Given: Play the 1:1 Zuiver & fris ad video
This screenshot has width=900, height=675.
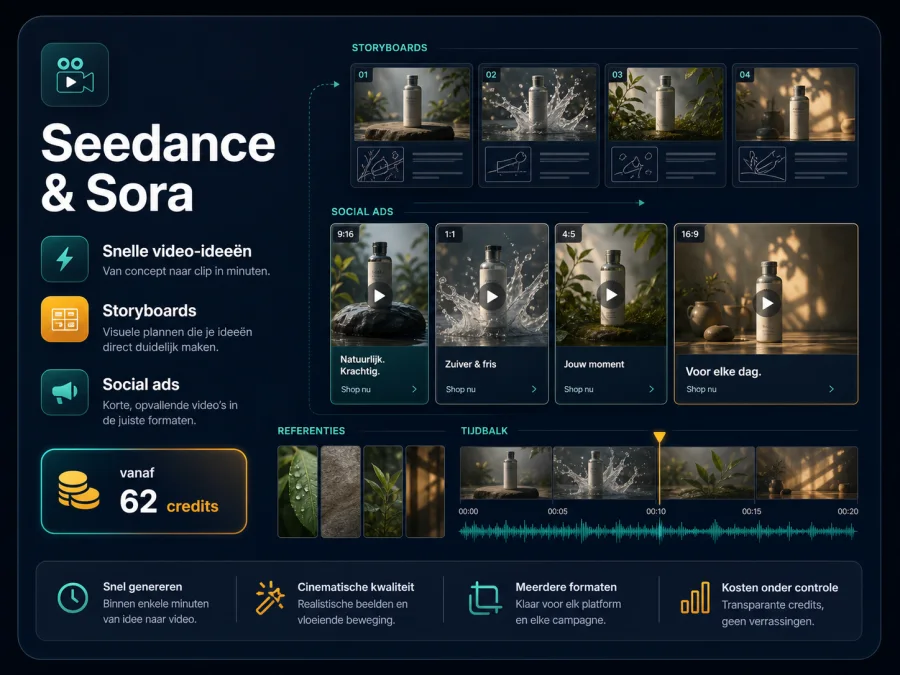Looking at the screenshot, I should click(492, 296).
